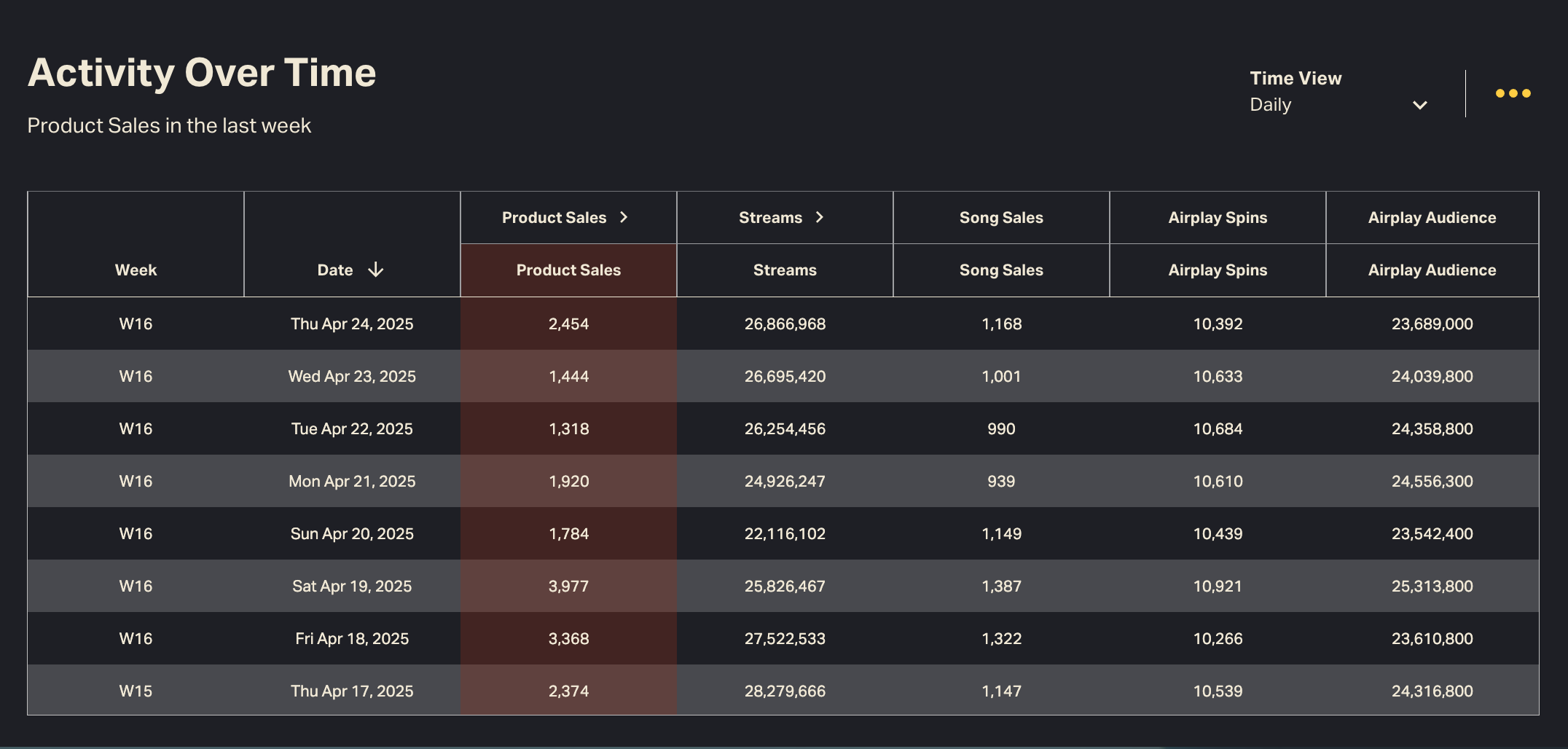Expand the Product Sales column group chevron

pyautogui.click(x=624, y=217)
